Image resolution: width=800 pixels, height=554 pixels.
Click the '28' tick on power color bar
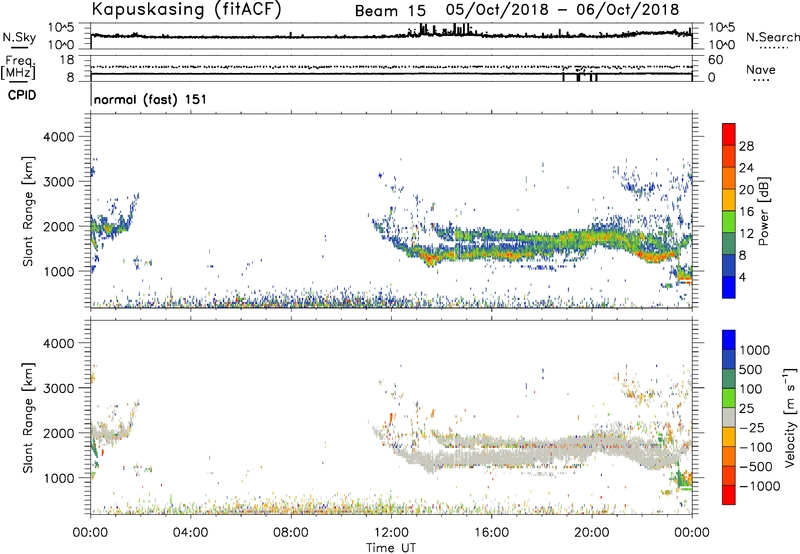click(x=746, y=146)
